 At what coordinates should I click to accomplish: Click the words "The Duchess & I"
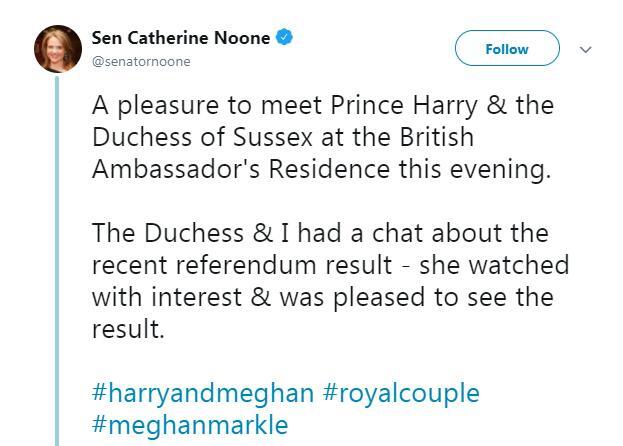pyautogui.click(x=184, y=233)
